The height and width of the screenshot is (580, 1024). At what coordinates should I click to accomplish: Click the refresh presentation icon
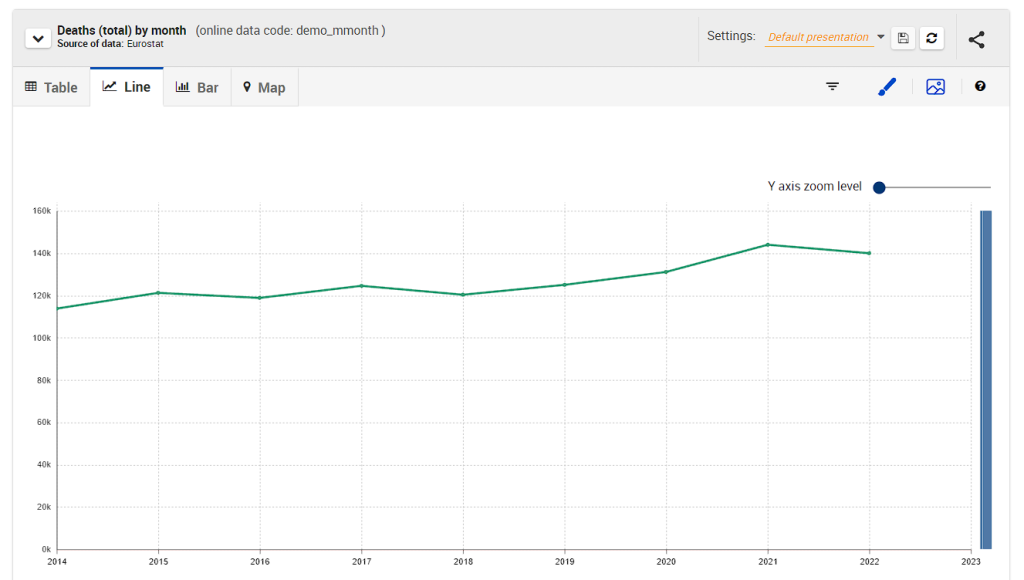tap(932, 38)
